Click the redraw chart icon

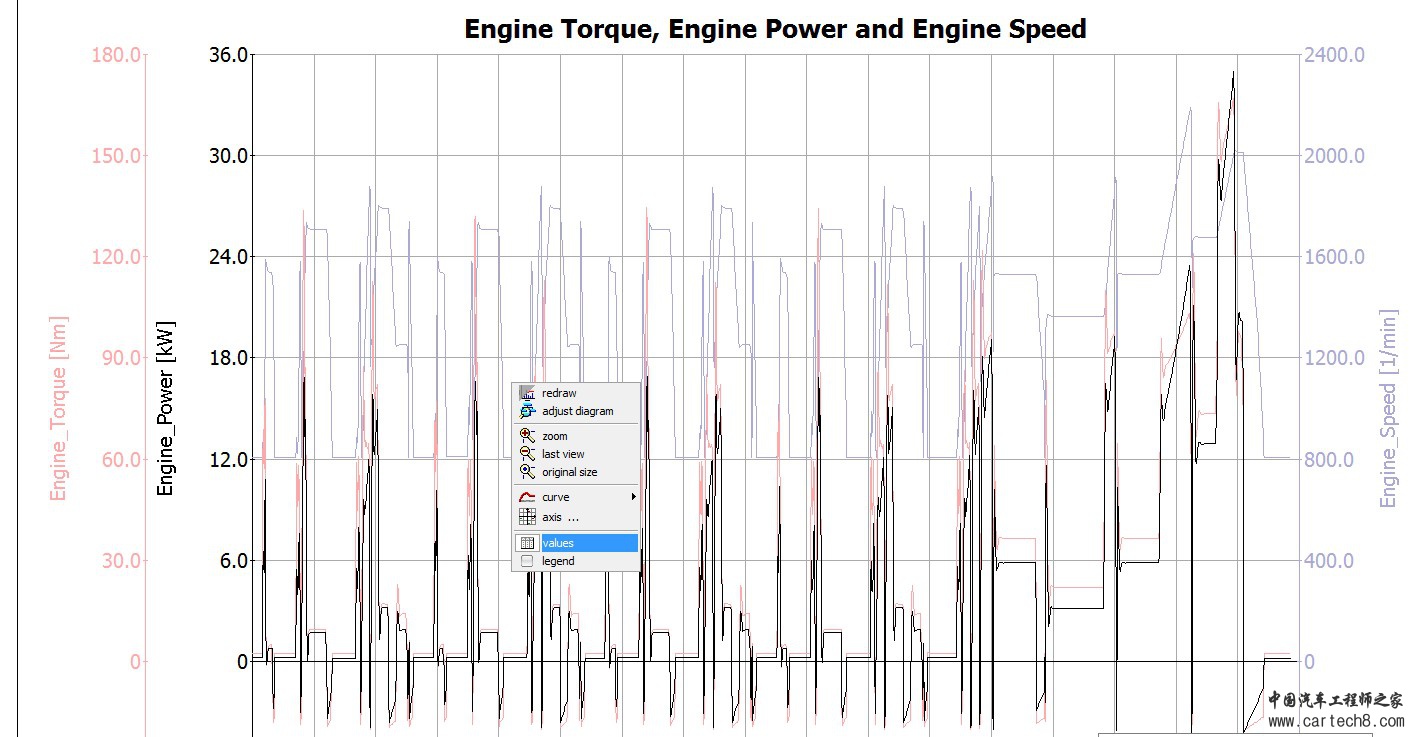click(x=527, y=393)
